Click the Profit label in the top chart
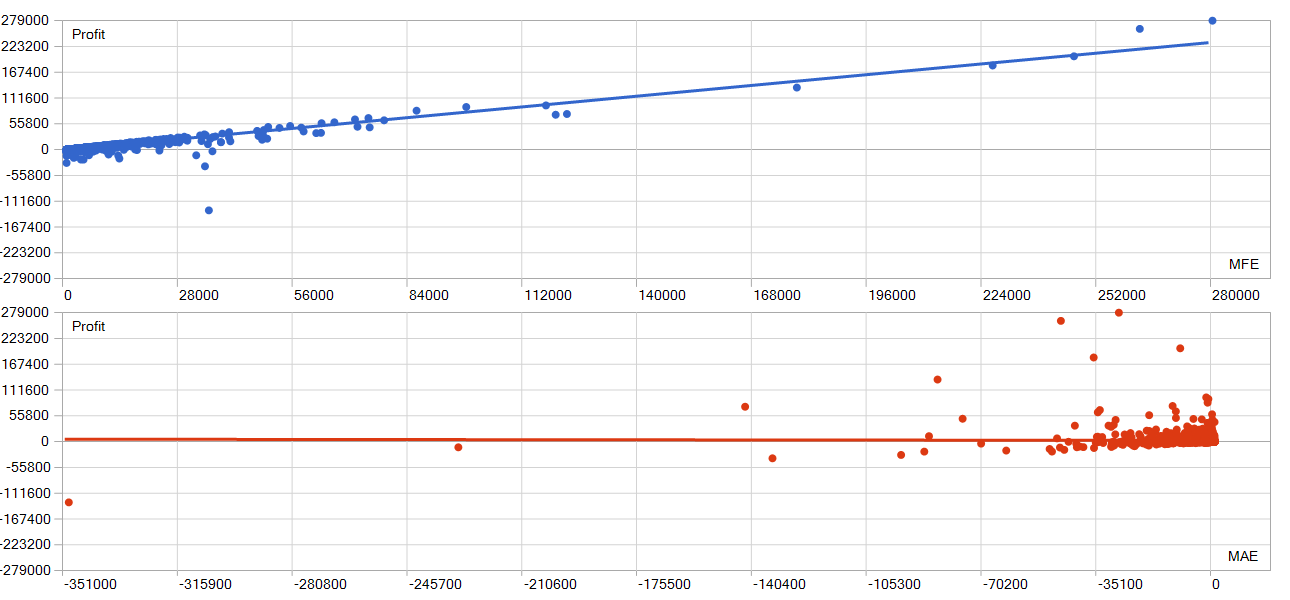Image resolution: width=1290 pixels, height=600 pixels. tap(89, 35)
